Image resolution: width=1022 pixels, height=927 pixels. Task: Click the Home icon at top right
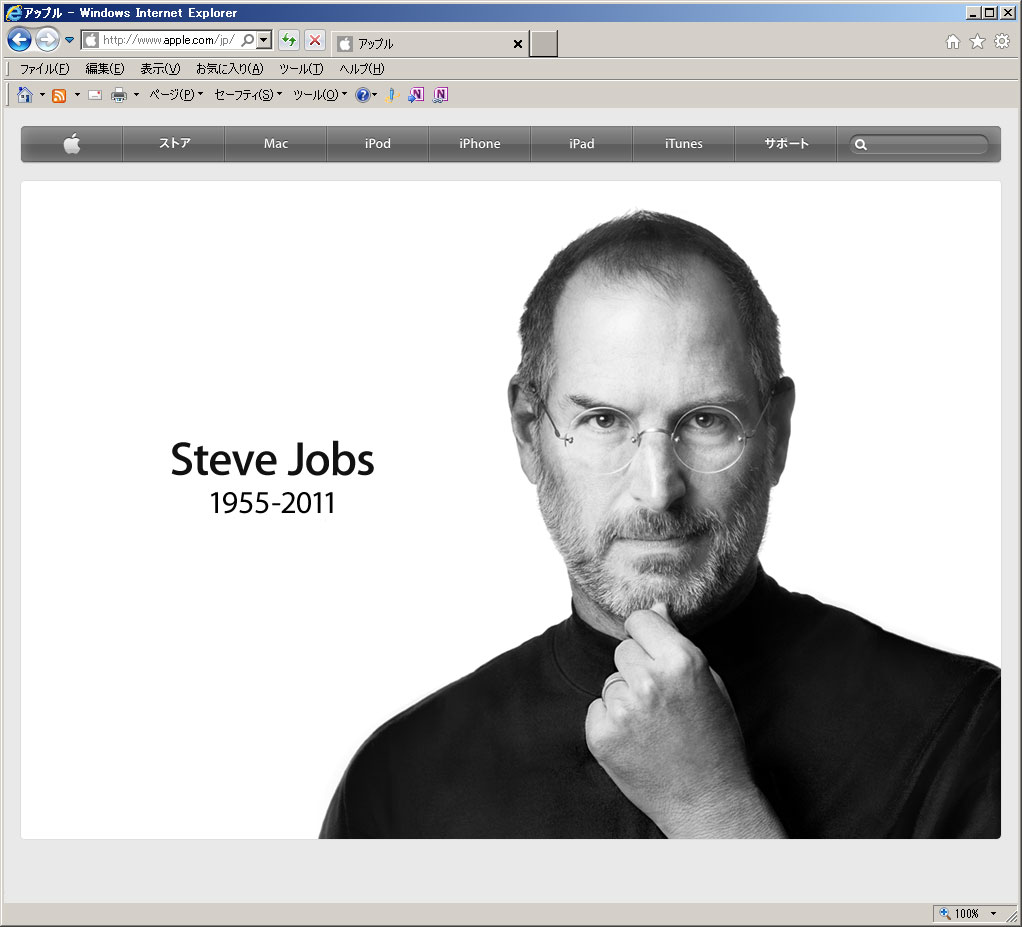[x=952, y=42]
